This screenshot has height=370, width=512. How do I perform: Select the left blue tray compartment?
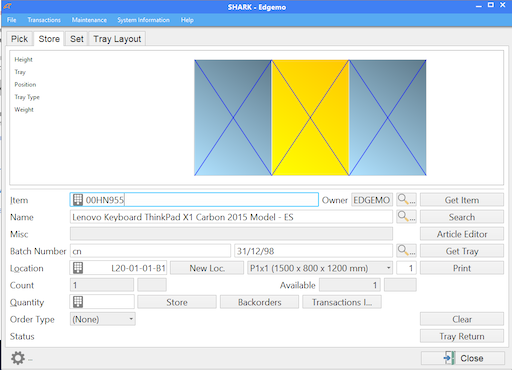pyautogui.click(x=233, y=118)
